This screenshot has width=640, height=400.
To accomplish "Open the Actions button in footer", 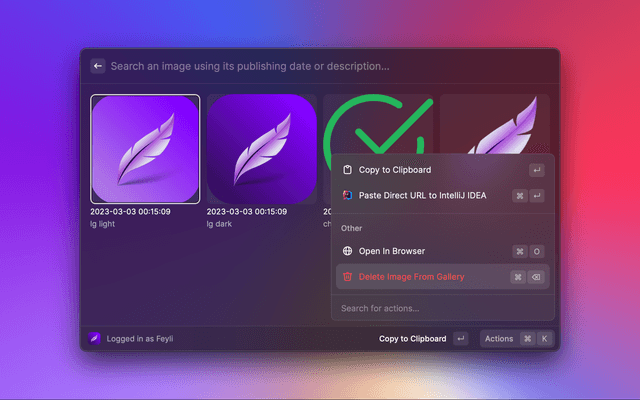I will pyautogui.click(x=517, y=338).
